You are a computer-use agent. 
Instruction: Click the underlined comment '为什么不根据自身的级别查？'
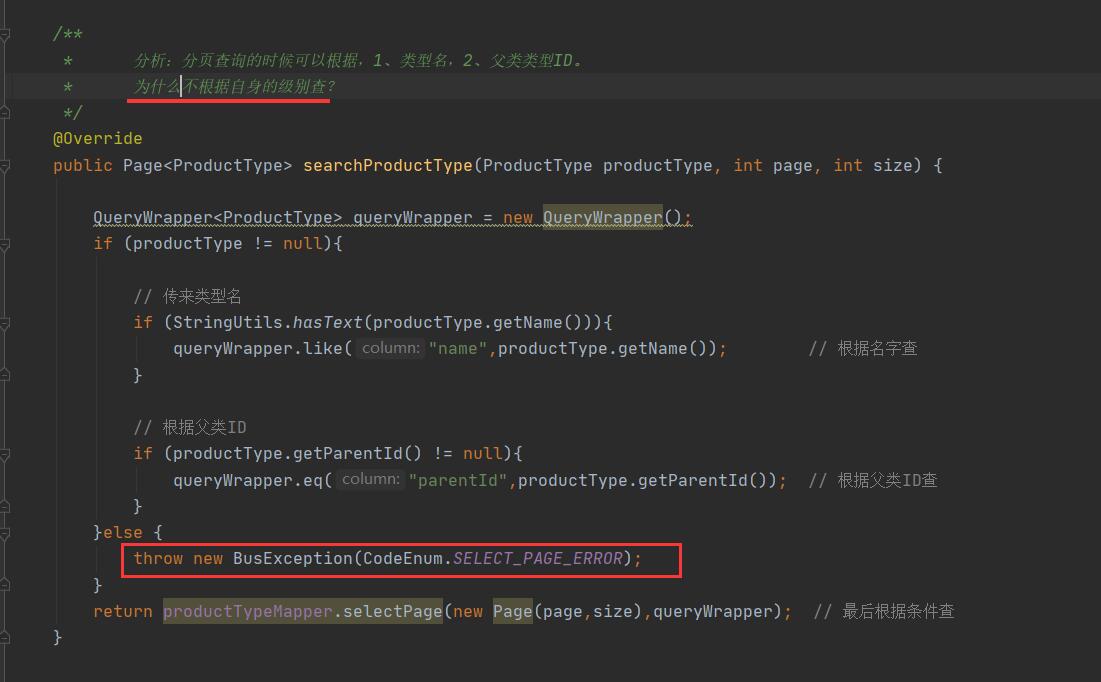235,87
